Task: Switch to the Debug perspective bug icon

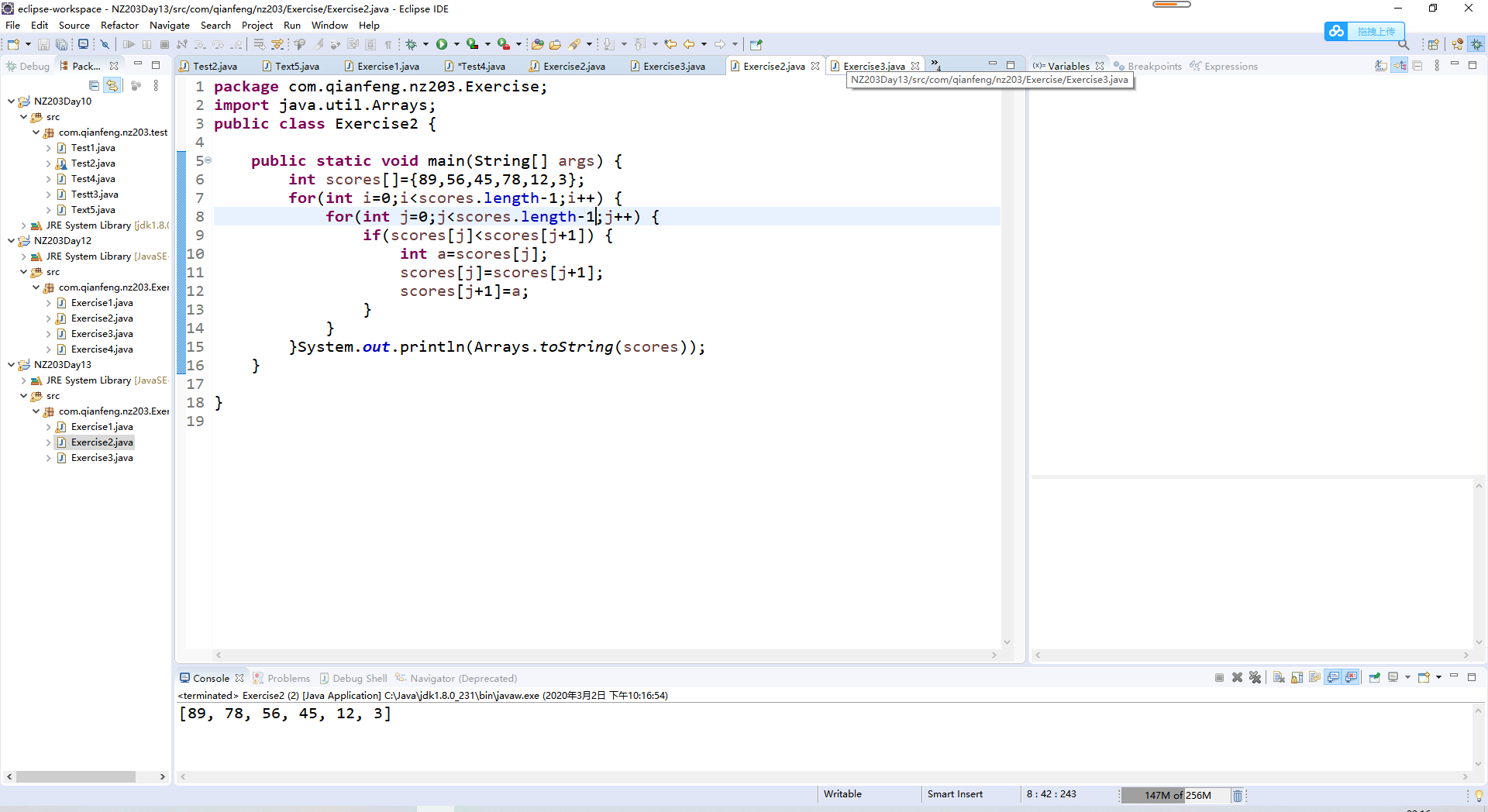Action: 1477,44
